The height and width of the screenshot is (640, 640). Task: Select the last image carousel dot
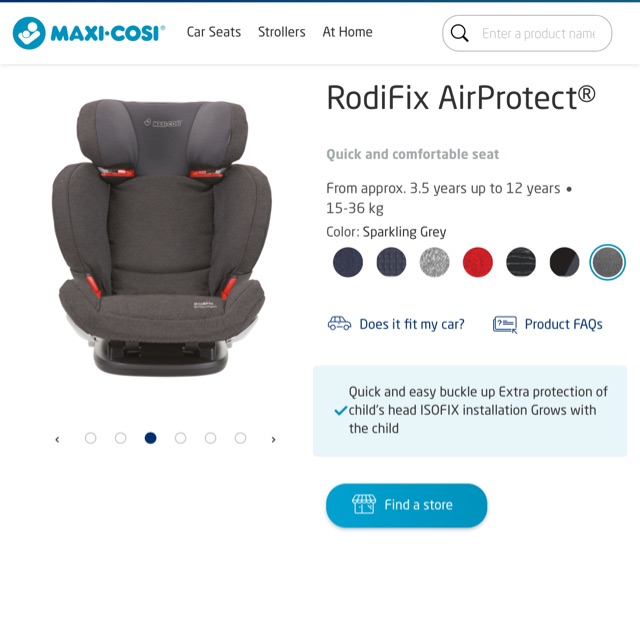tap(240, 438)
